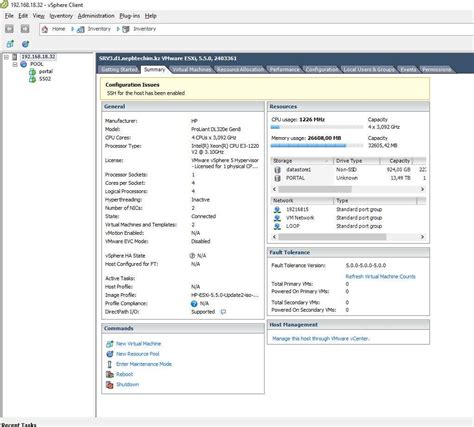This screenshot has width=474, height=427.
Task: Click the POOL resource pool icon
Action: click(24, 64)
